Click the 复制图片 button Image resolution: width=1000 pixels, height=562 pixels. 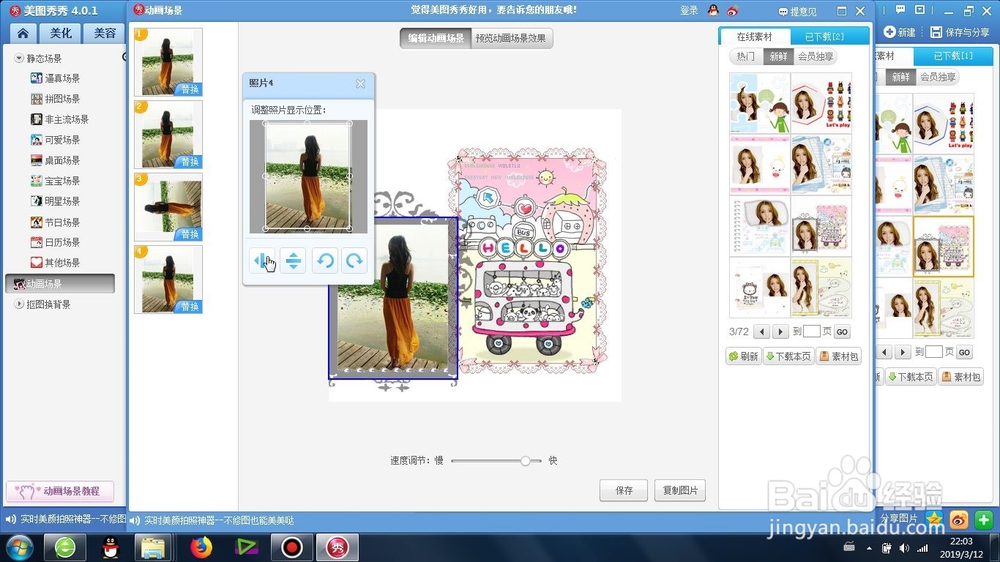coord(680,490)
